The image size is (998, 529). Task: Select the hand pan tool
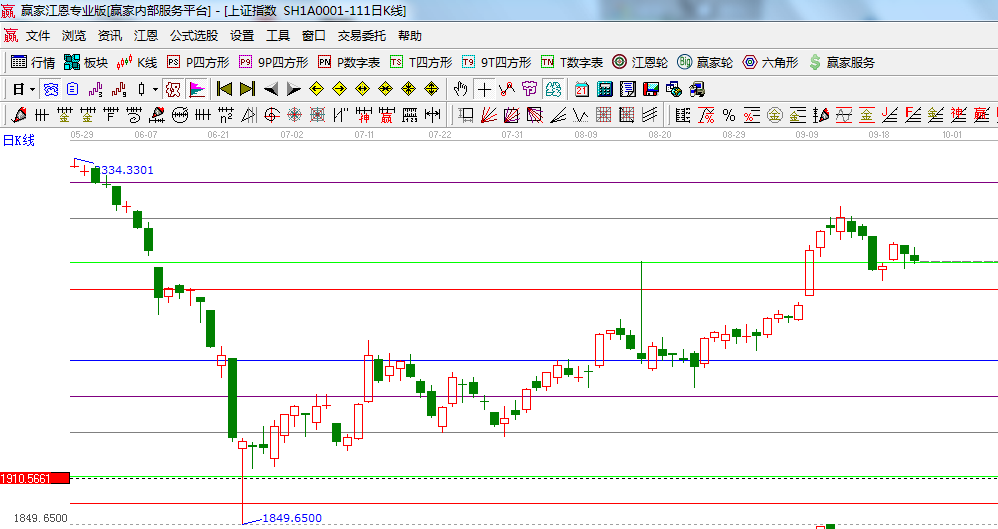[461, 89]
